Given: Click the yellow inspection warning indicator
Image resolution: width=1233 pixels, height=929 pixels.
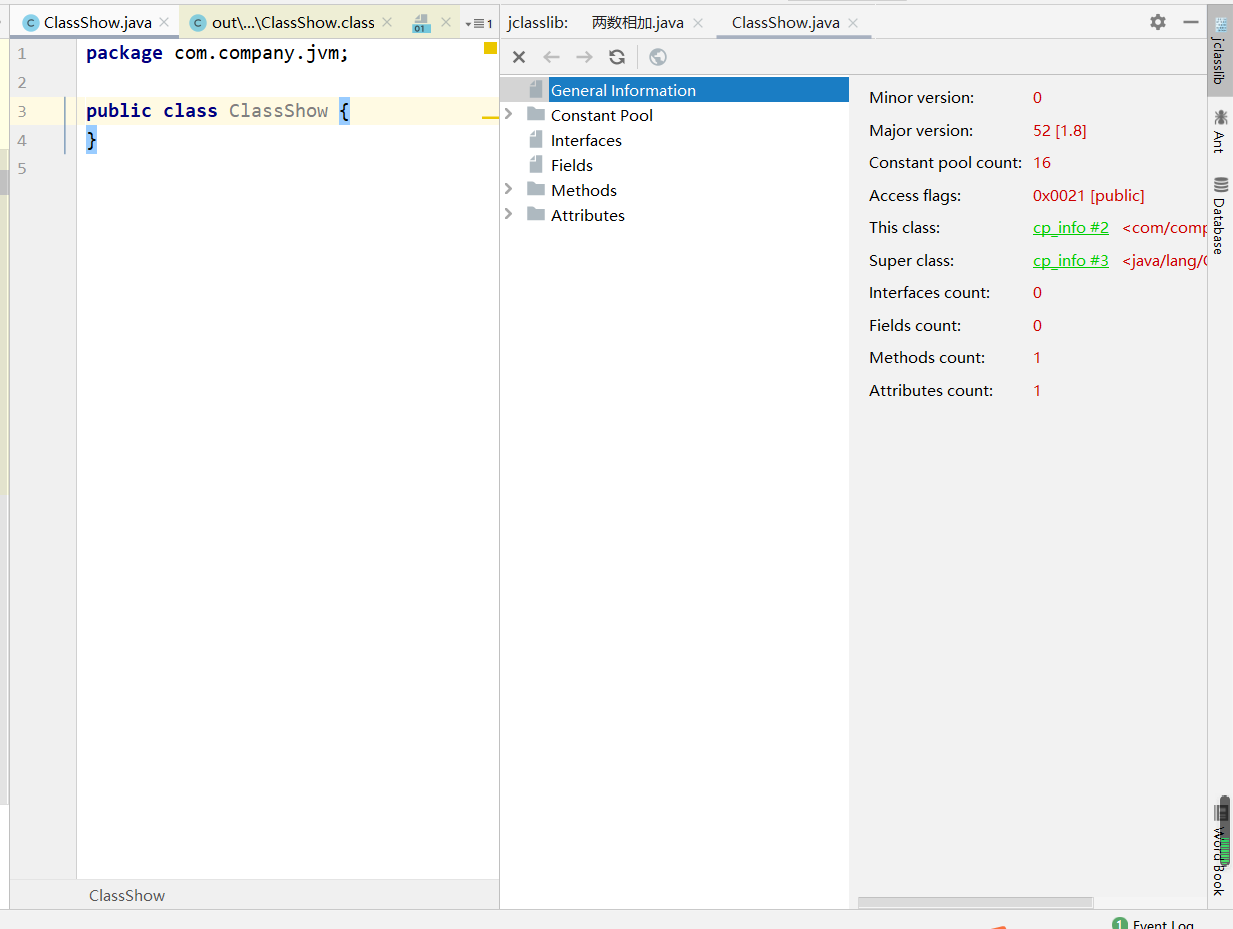Looking at the screenshot, I should 490,48.
